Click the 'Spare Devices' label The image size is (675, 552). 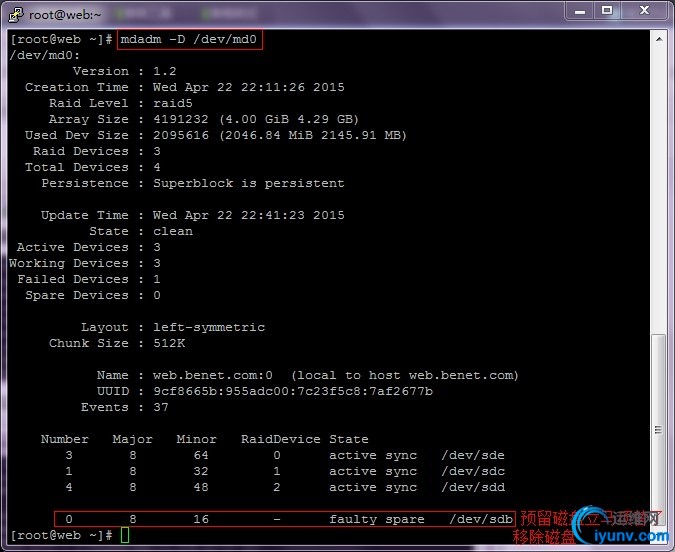[77, 295]
